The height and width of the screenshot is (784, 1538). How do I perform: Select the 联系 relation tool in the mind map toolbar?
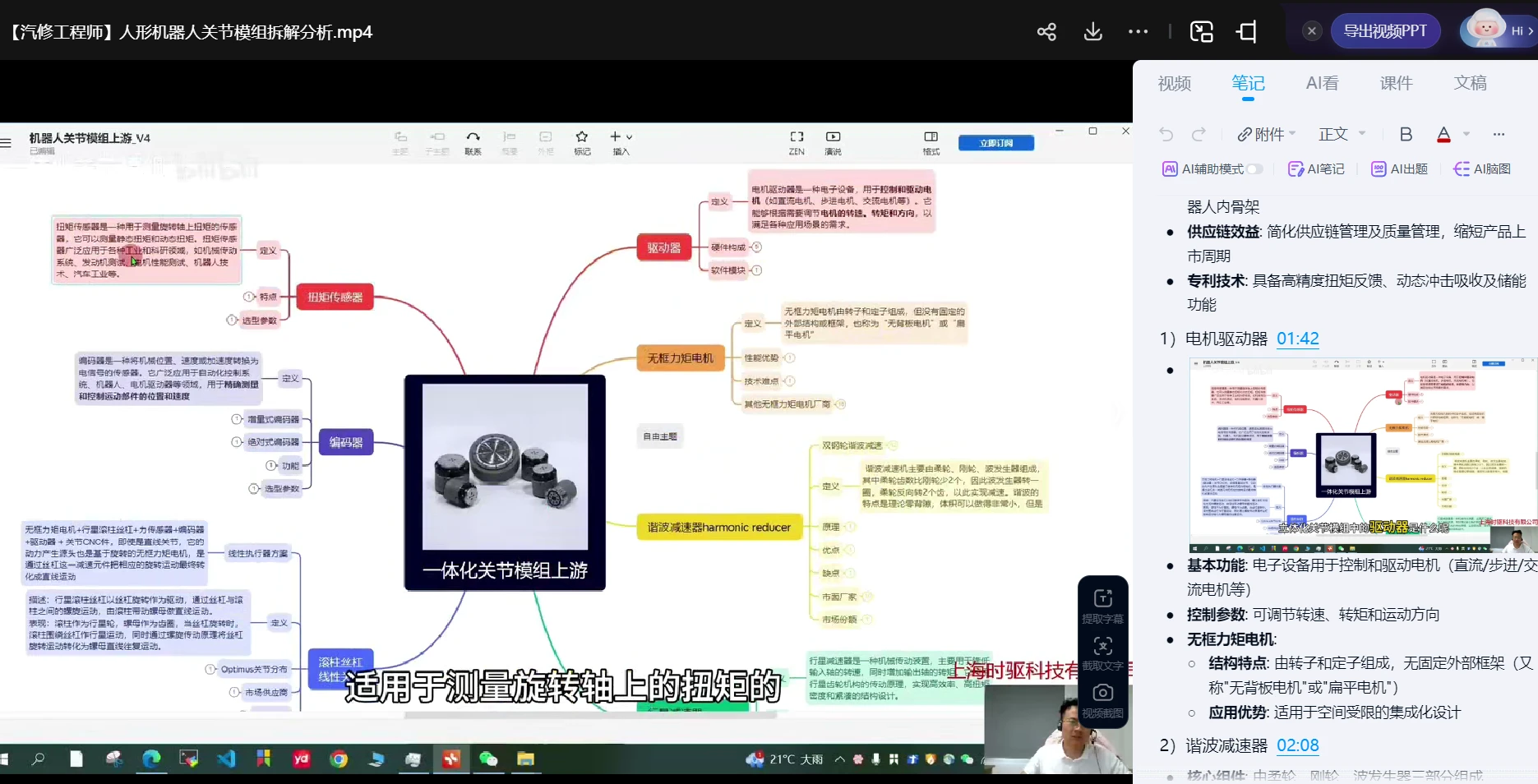tap(473, 138)
